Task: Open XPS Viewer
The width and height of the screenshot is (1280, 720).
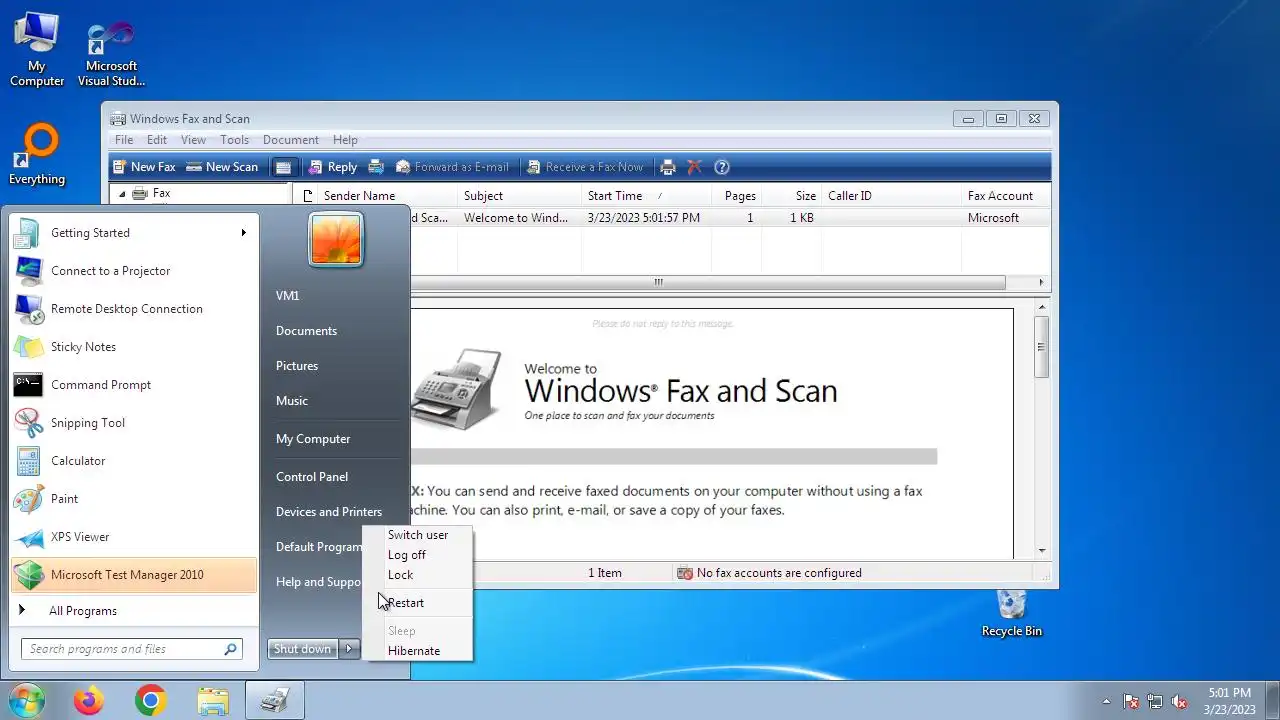Action: 132,537
